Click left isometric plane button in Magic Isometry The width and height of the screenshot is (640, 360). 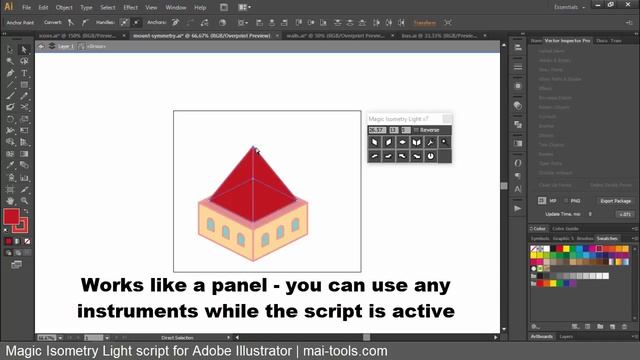click(x=374, y=142)
